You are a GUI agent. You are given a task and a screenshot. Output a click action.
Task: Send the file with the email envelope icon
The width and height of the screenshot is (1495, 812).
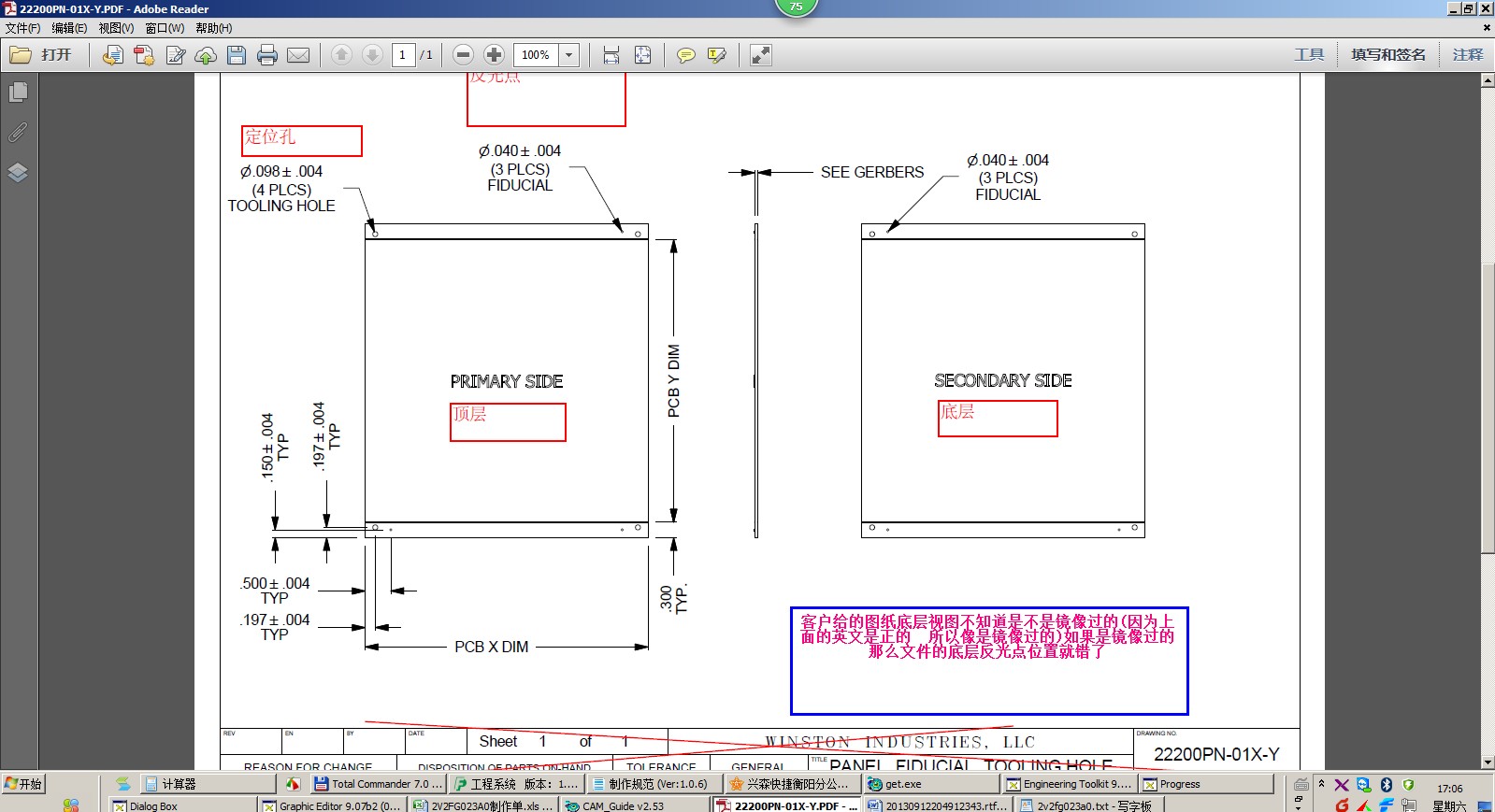298,55
